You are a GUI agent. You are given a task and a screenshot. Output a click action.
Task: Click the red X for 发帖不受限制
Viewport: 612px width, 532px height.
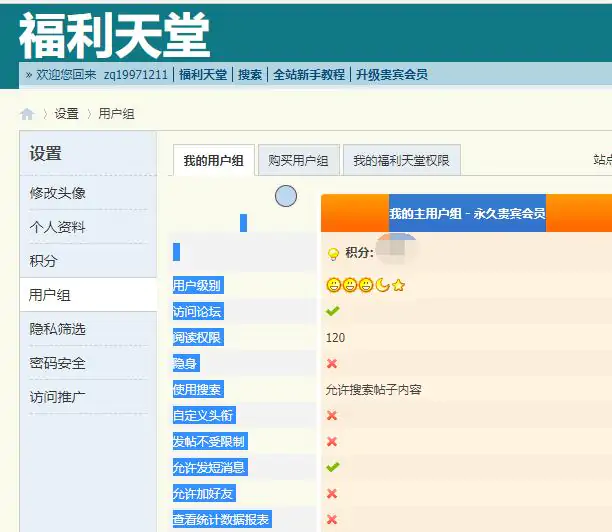coord(332,441)
